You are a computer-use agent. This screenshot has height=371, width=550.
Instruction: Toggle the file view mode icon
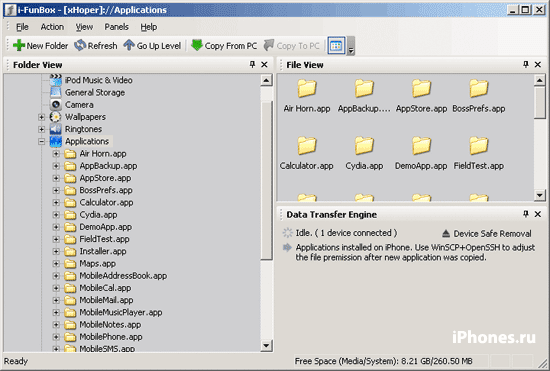click(x=336, y=46)
